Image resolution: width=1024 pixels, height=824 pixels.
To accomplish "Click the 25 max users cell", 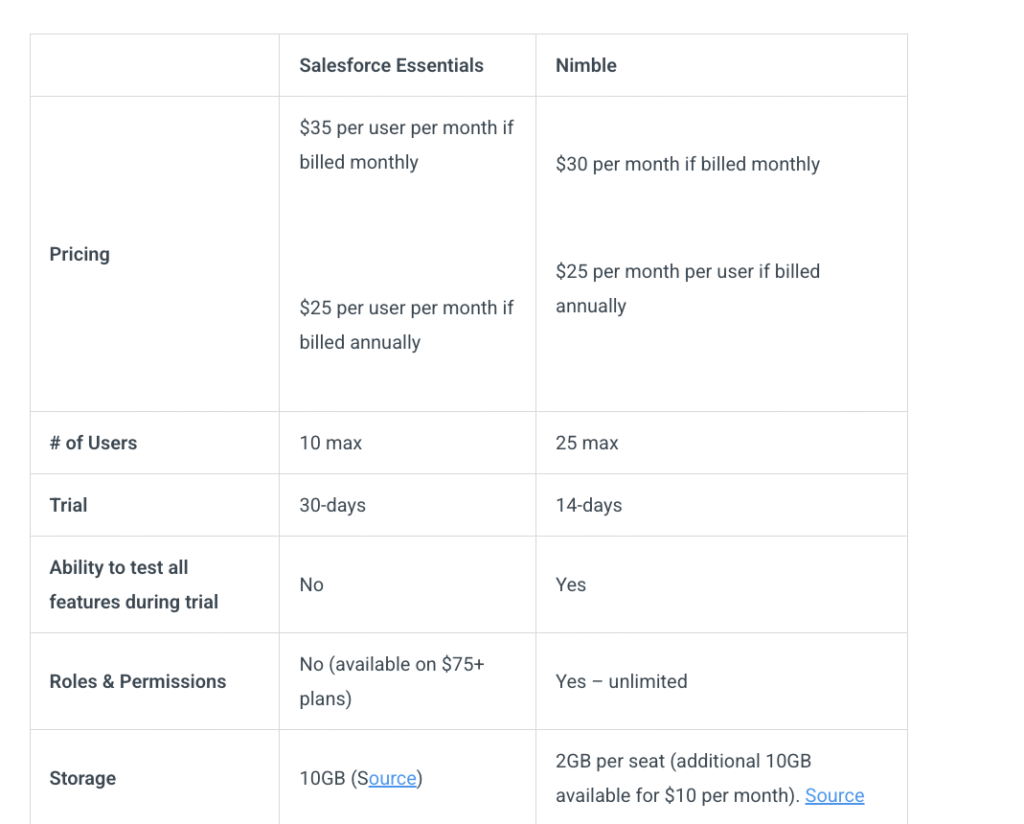I will (587, 442).
